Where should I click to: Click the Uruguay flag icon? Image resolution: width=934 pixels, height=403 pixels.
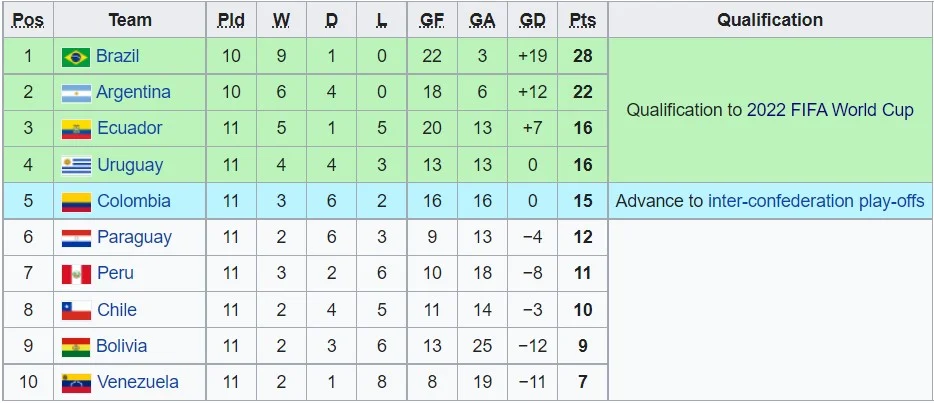tap(76, 165)
